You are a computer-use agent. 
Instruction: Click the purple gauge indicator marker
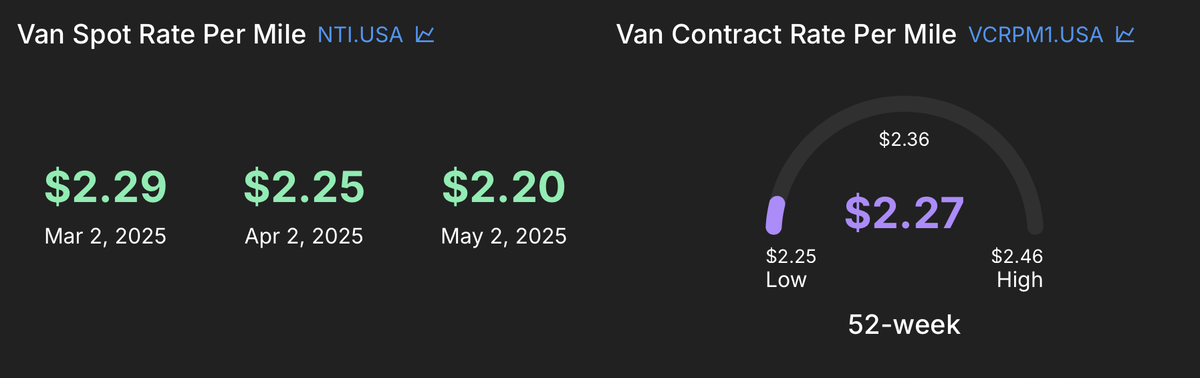click(x=775, y=215)
